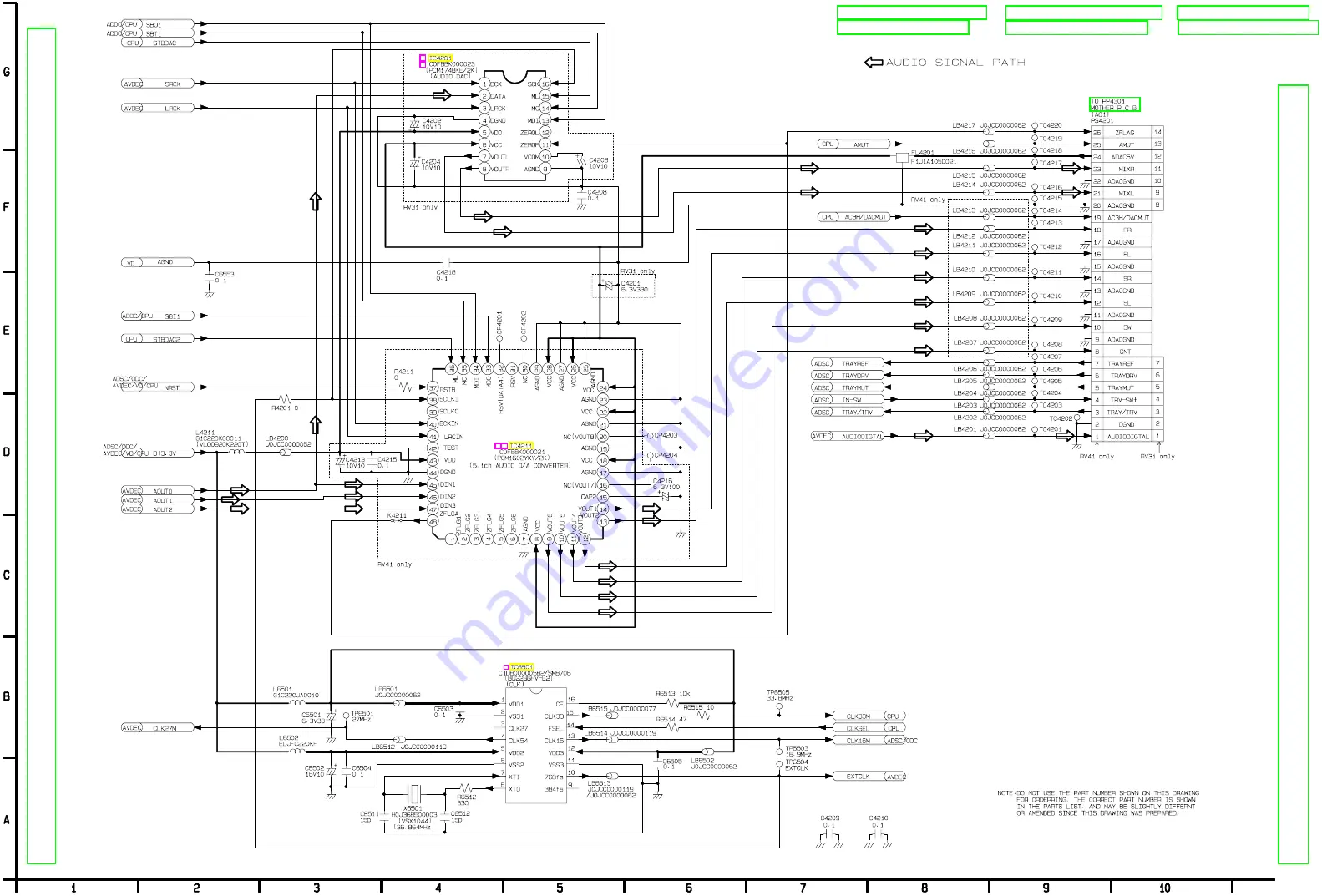This screenshot has width=1322, height=896.
Task: Select the AVDEC AUDIODIGTAL signal tag
Action: pyautogui.click(x=847, y=436)
